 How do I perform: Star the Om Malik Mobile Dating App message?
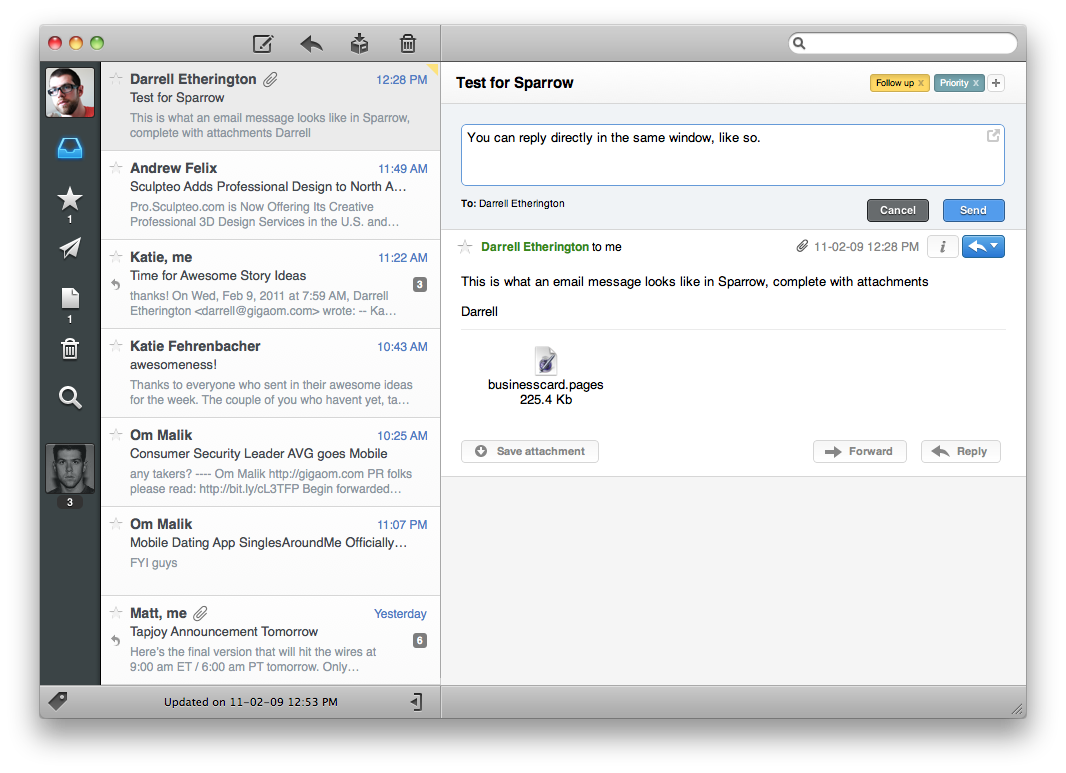point(116,524)
